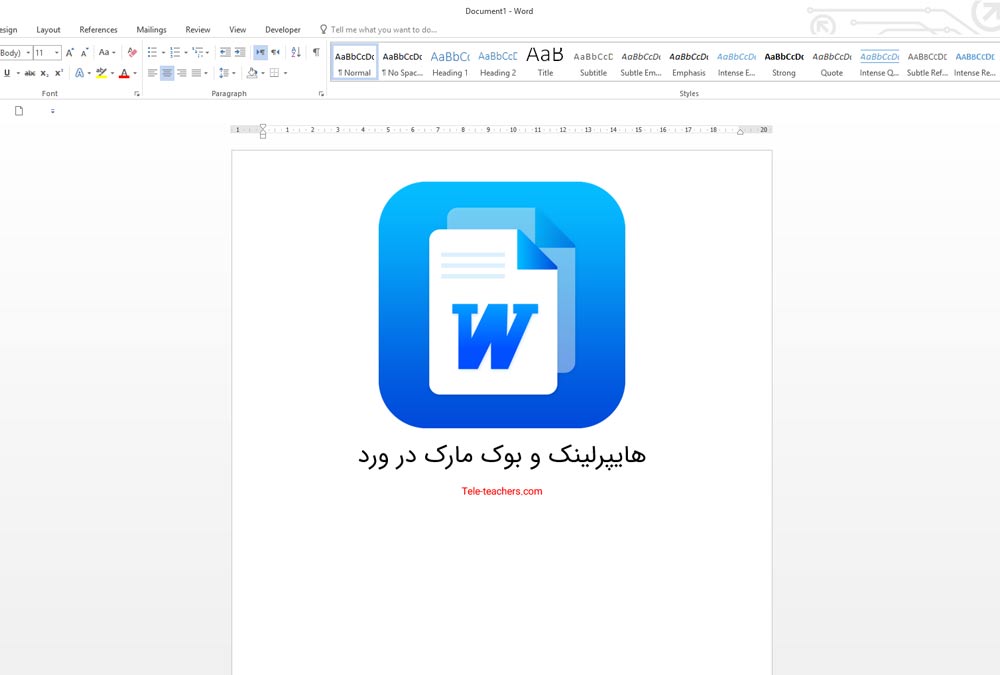The height and width of the screenshot is (675, 1000).
Task: Apply the Strong style
Action: [x=784, y=62]
